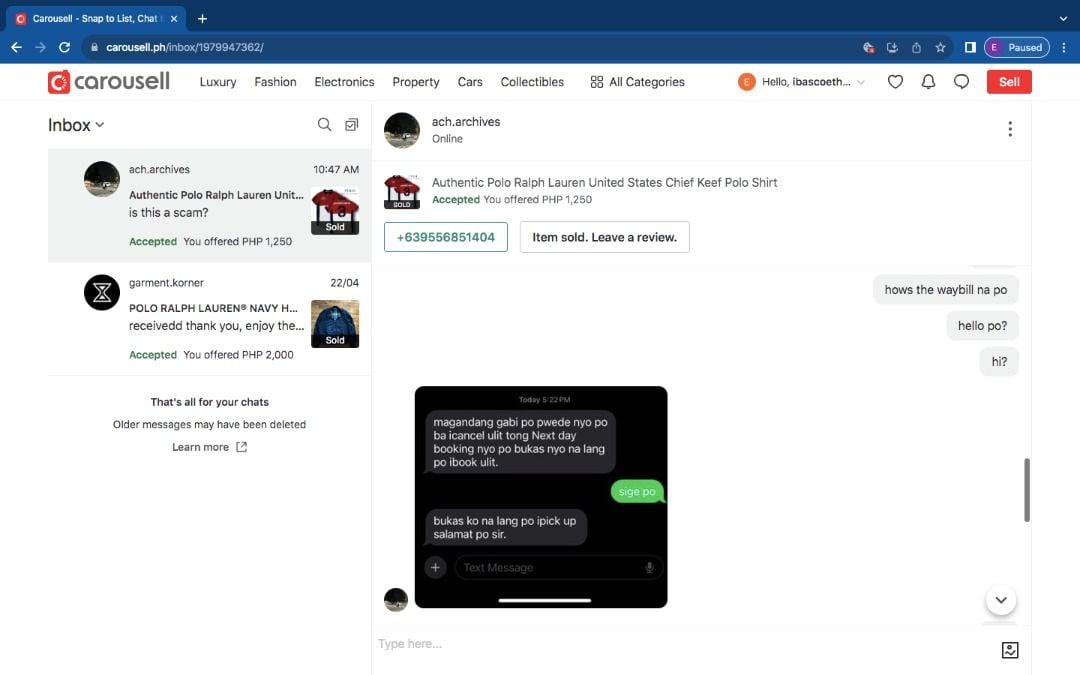The height and width of the screenshot is (675, 1080).
Task: Click the seller phone number +639556851404
Action: 446,237
